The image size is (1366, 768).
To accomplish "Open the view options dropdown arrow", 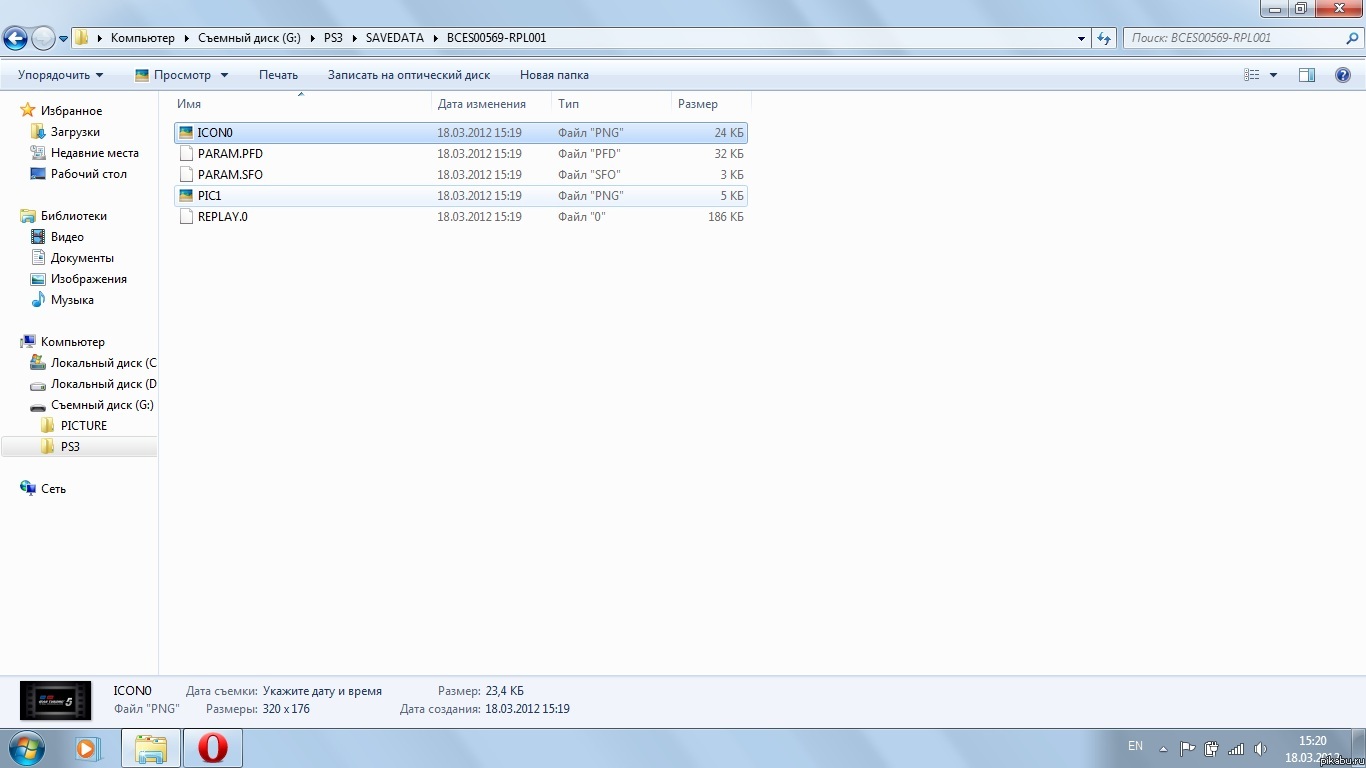I will pyautogui.click(x=1273, y=75).
